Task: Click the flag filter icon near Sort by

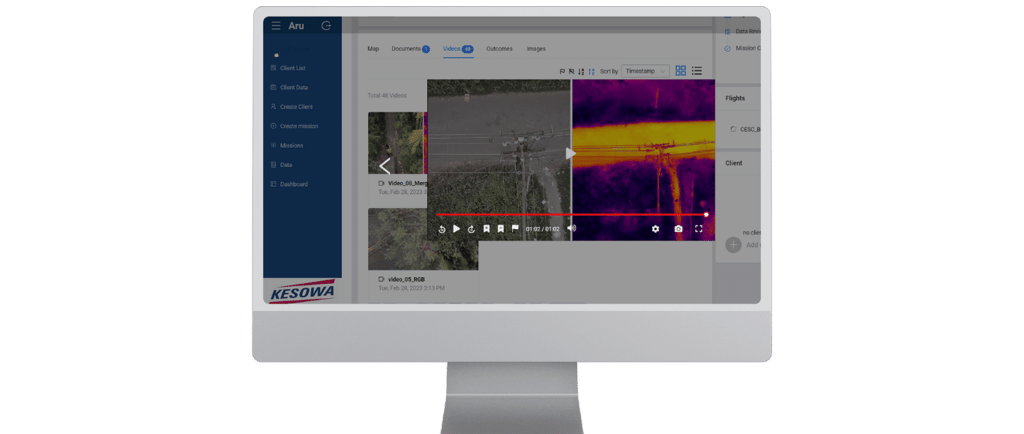Action: (x=562, y=71)
